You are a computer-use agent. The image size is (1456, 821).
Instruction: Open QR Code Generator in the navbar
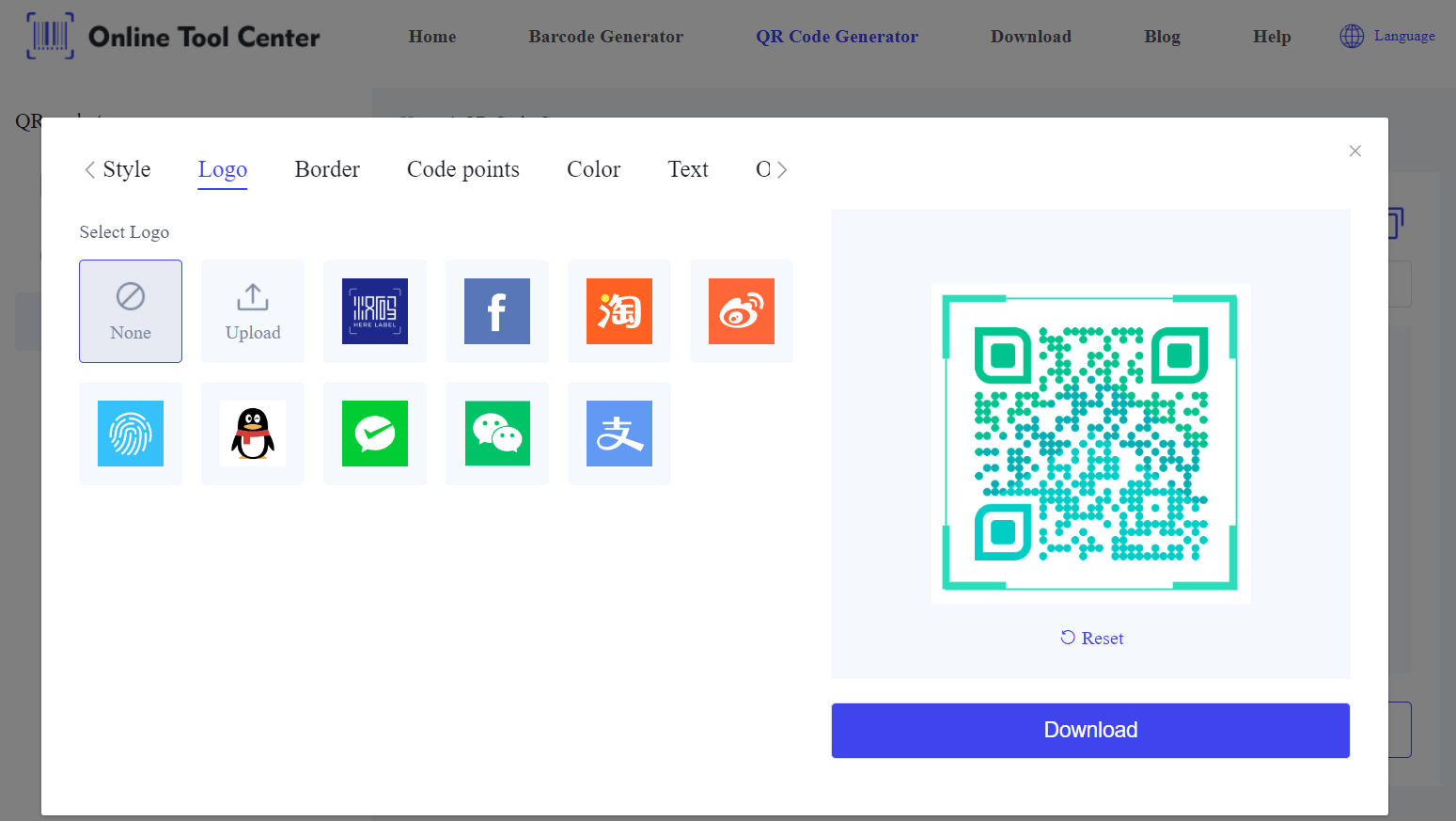(x=837, y=37)
